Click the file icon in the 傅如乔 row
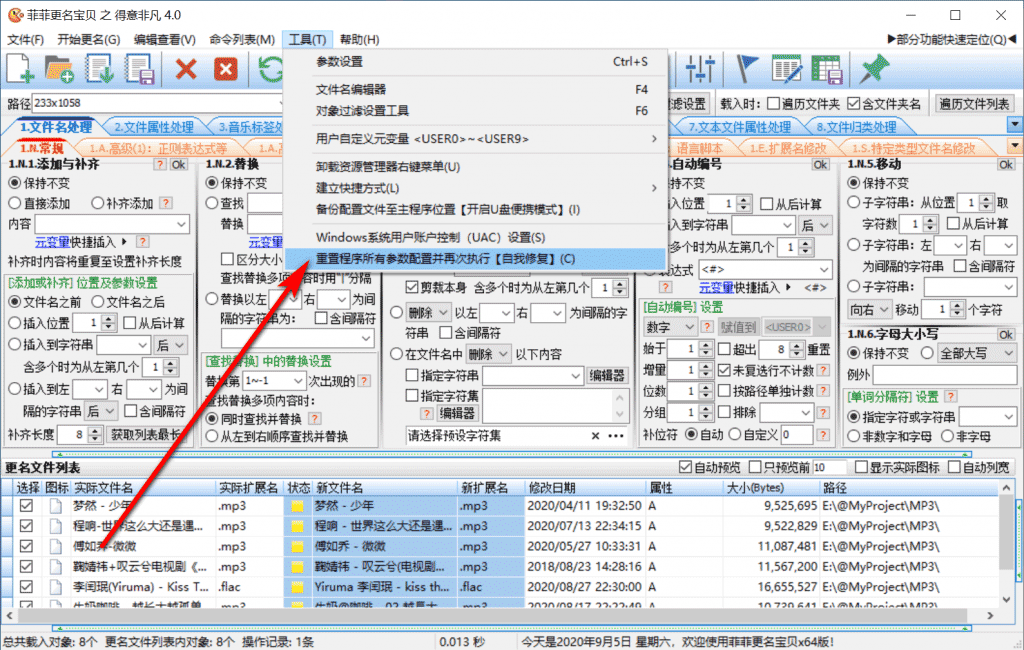Screen dimensions: 1024x650 pos(56,546)
